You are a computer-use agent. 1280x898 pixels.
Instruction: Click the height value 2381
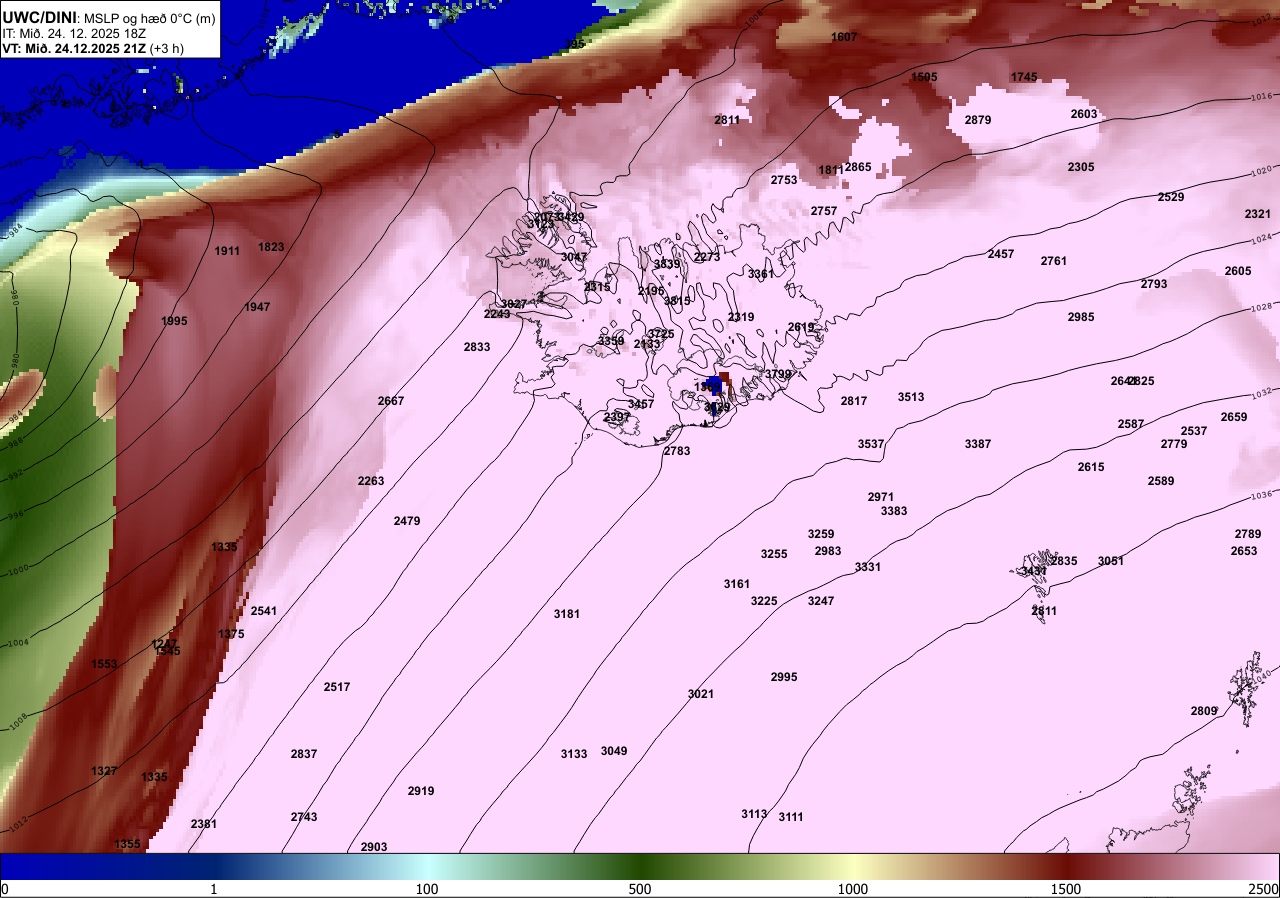point(204,824)
